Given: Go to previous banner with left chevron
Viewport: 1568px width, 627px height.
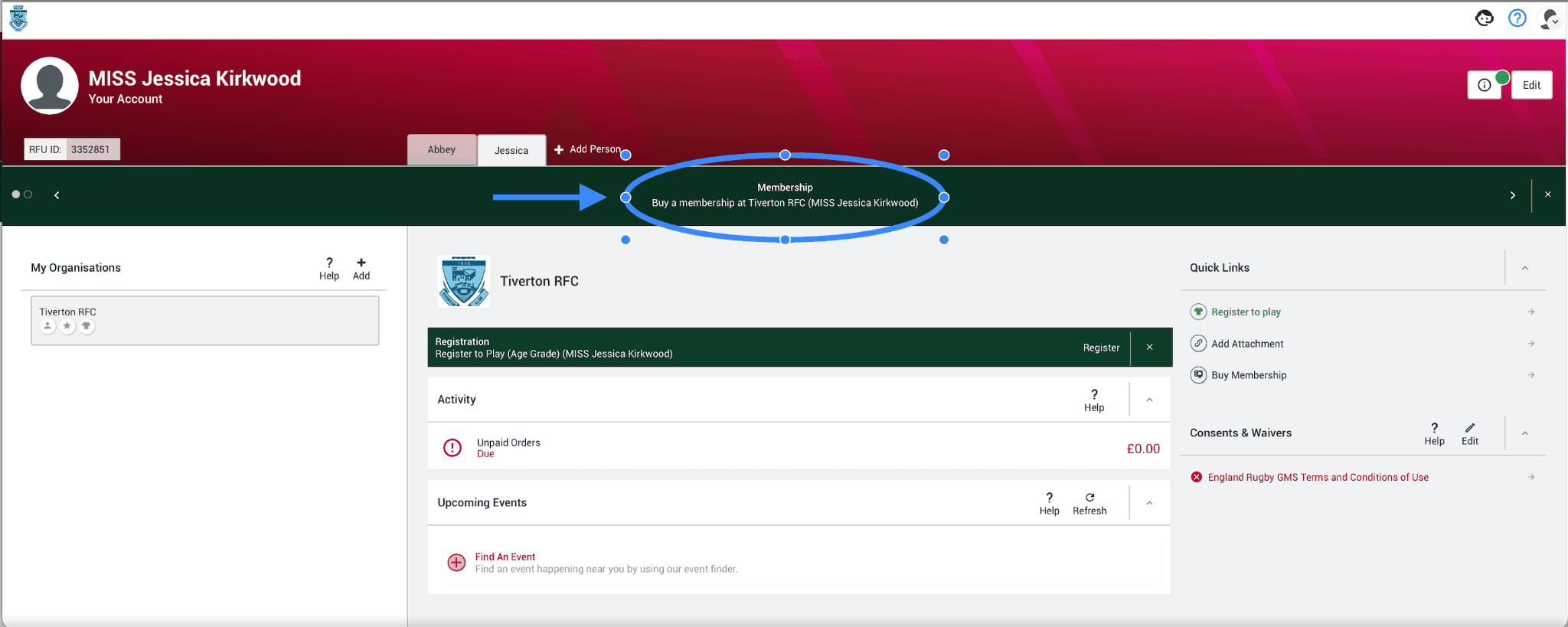Looking at the screenshot, I should tap(57, 195).
